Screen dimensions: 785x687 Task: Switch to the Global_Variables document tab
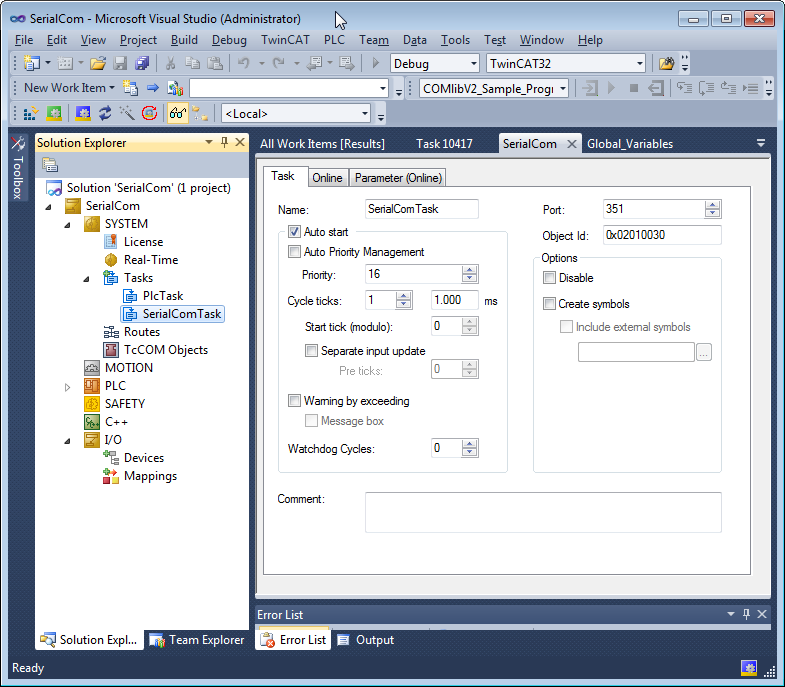[x=630, y=144]
